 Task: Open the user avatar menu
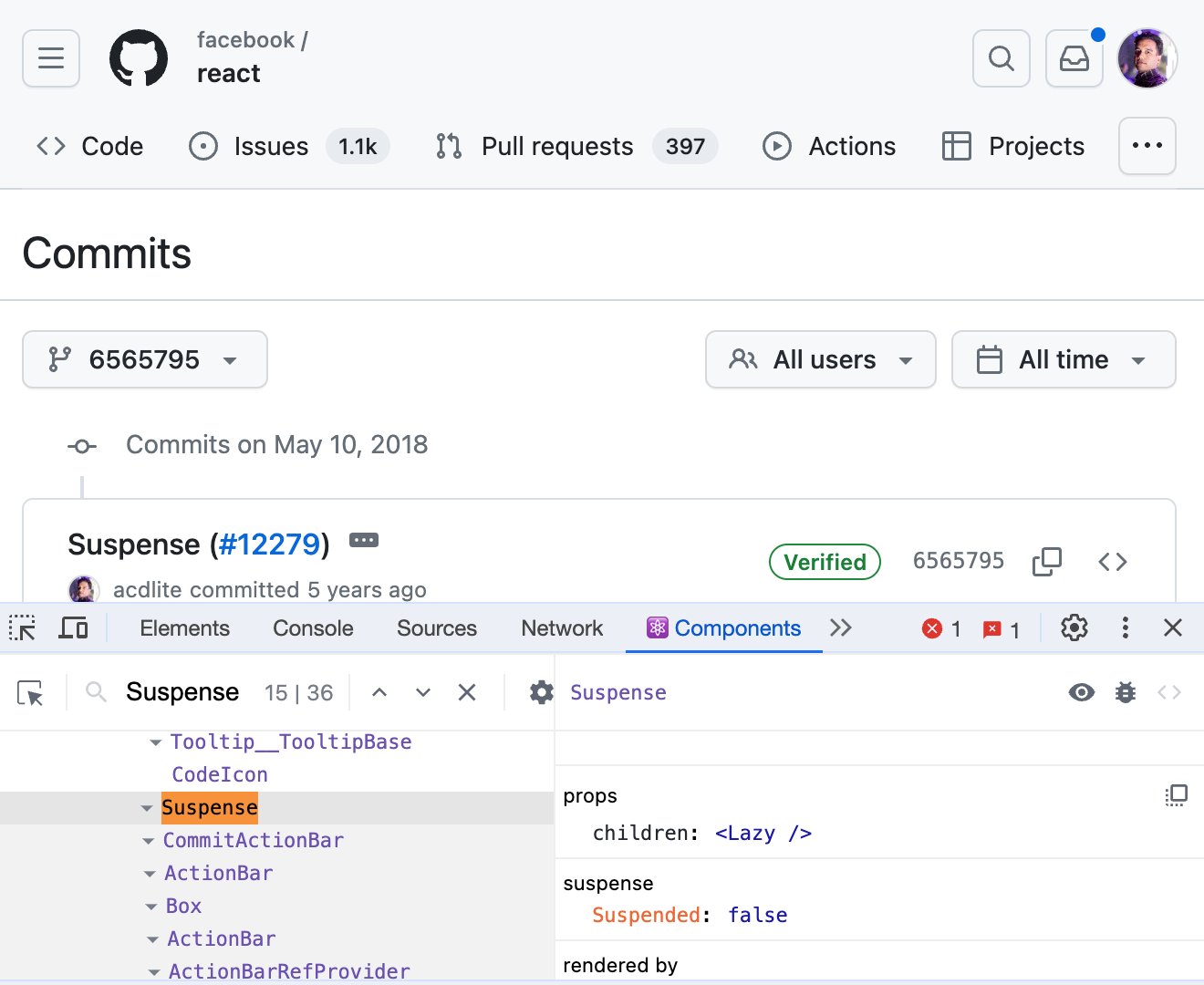pyautogui.click(x=1147, y=58)
